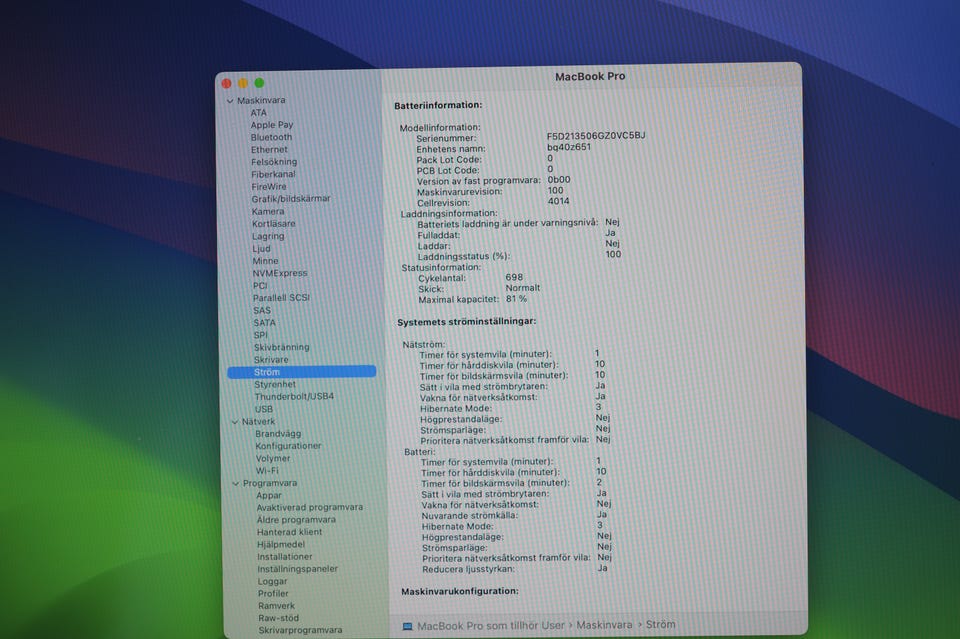Select NVMExpress entry

(280, 273)
